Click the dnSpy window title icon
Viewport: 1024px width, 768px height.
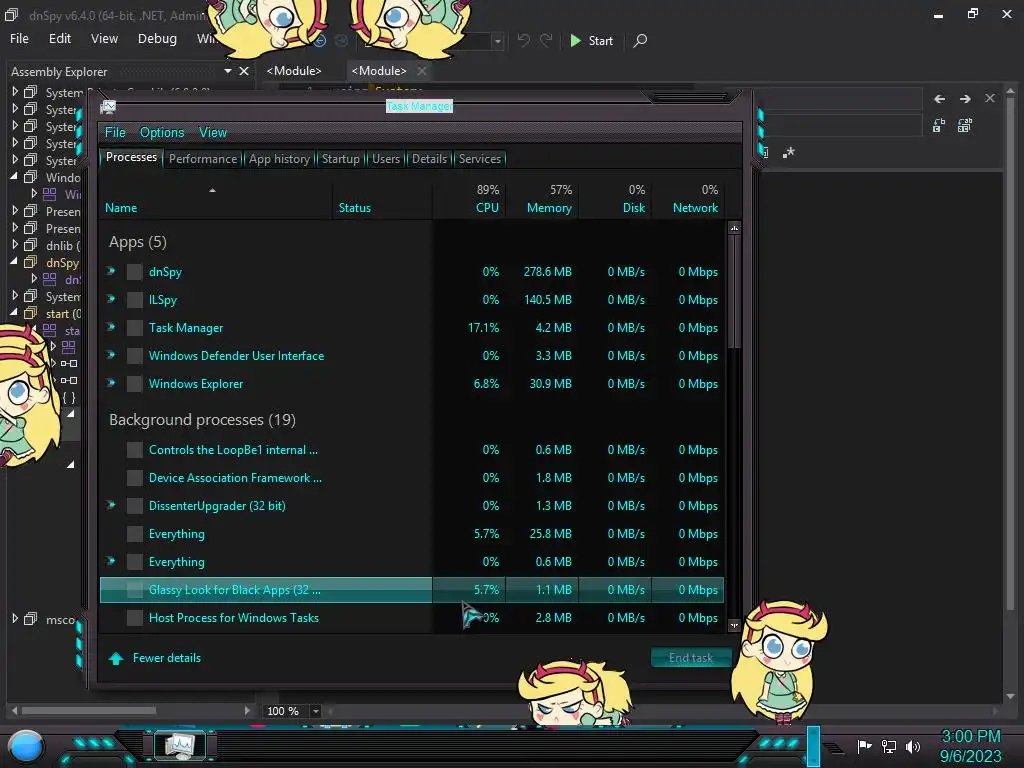(x=11, y=14)
